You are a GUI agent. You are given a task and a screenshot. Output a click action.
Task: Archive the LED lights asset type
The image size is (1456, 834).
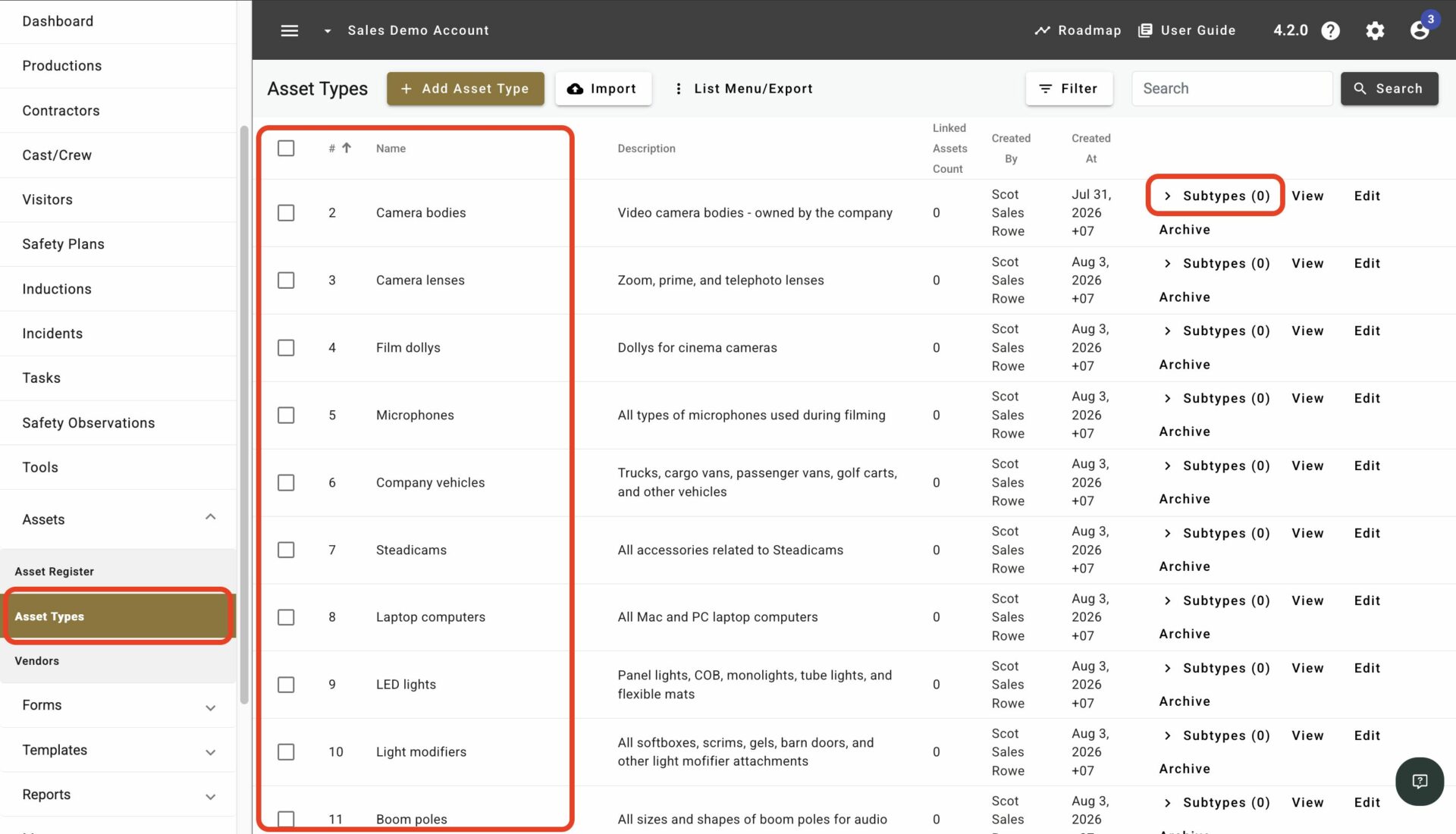(1185, 701)
